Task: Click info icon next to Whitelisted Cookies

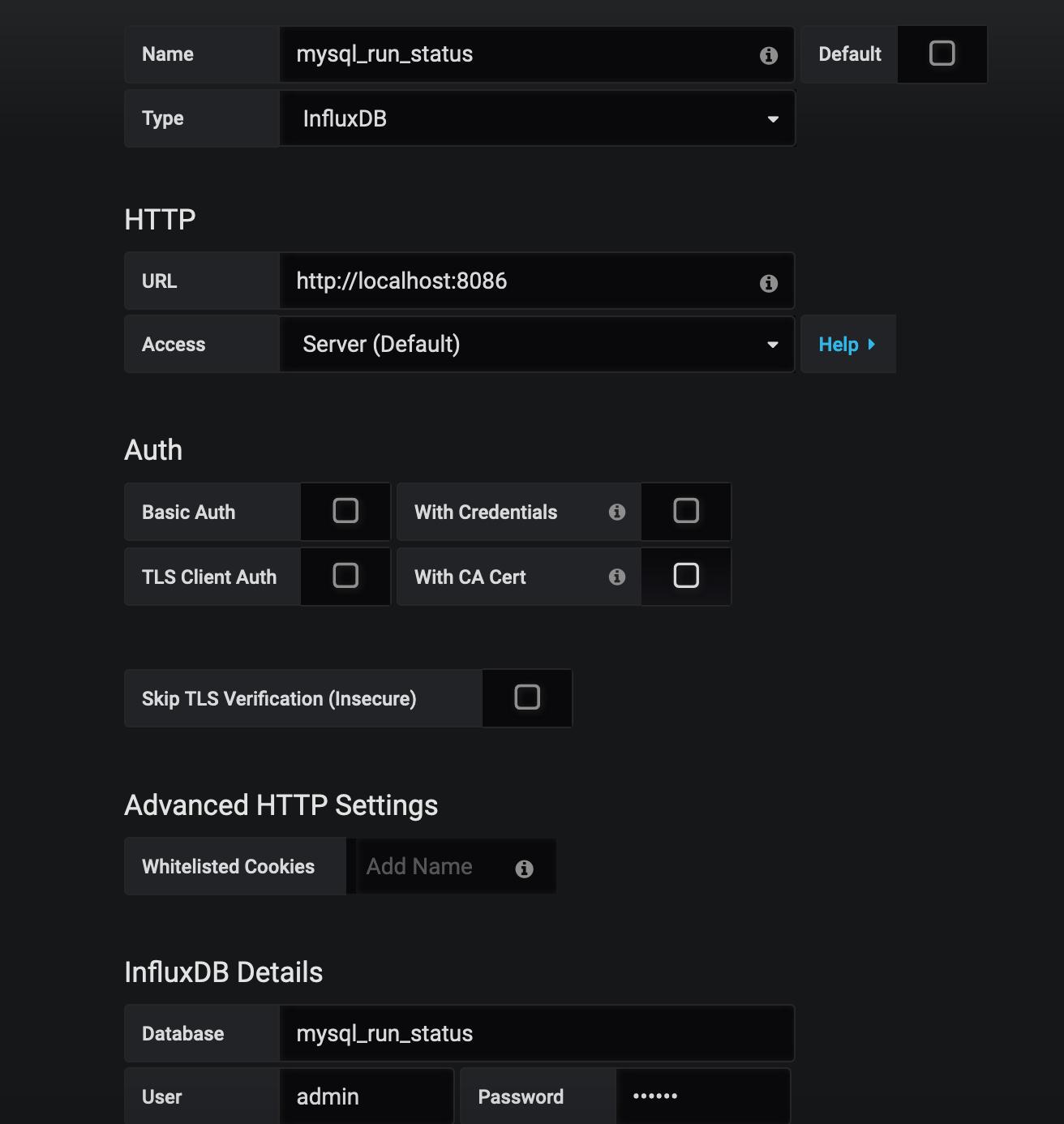Action: click(x=525, y=869)
